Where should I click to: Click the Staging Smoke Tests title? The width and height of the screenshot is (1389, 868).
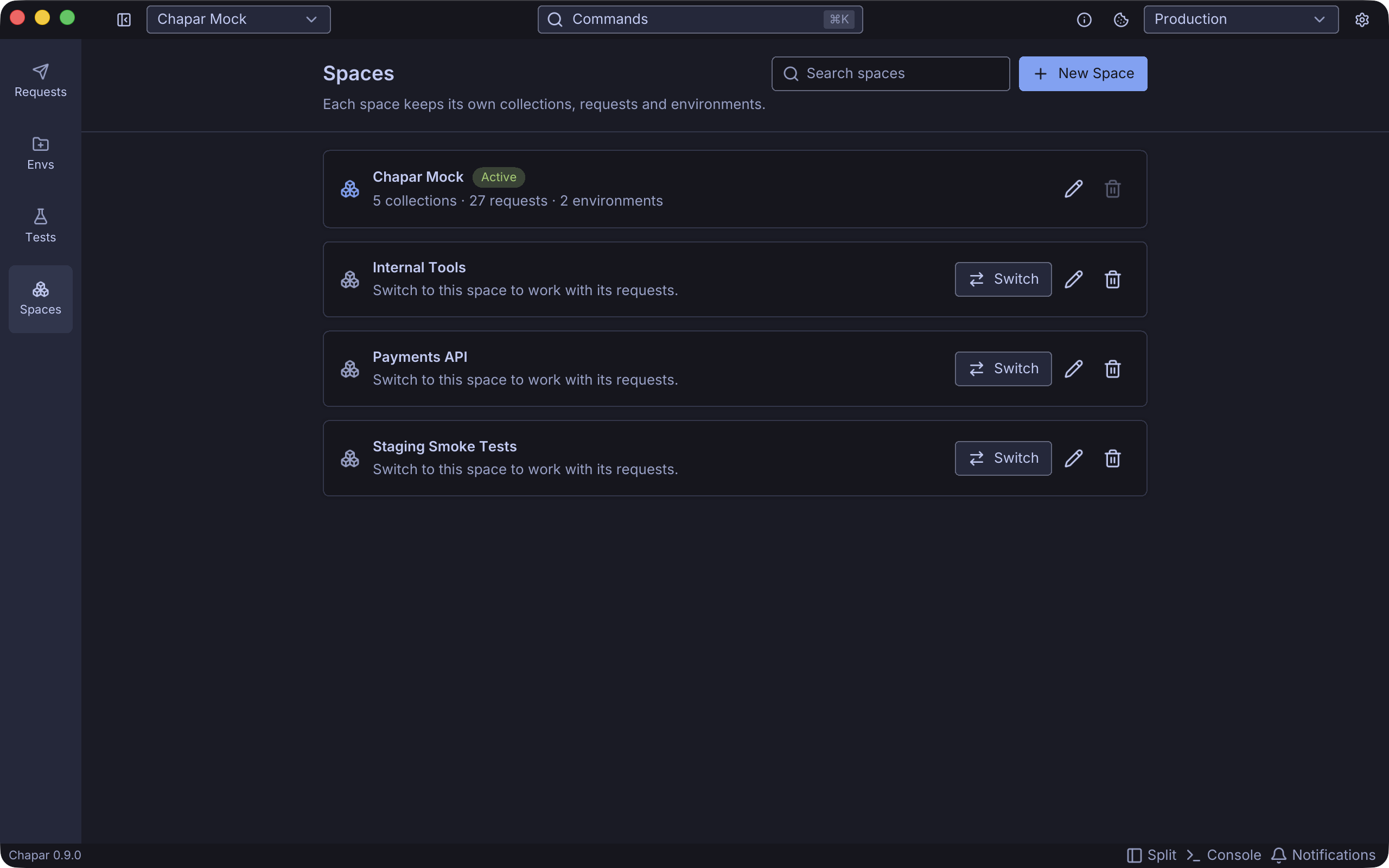[x=444, y=446]
